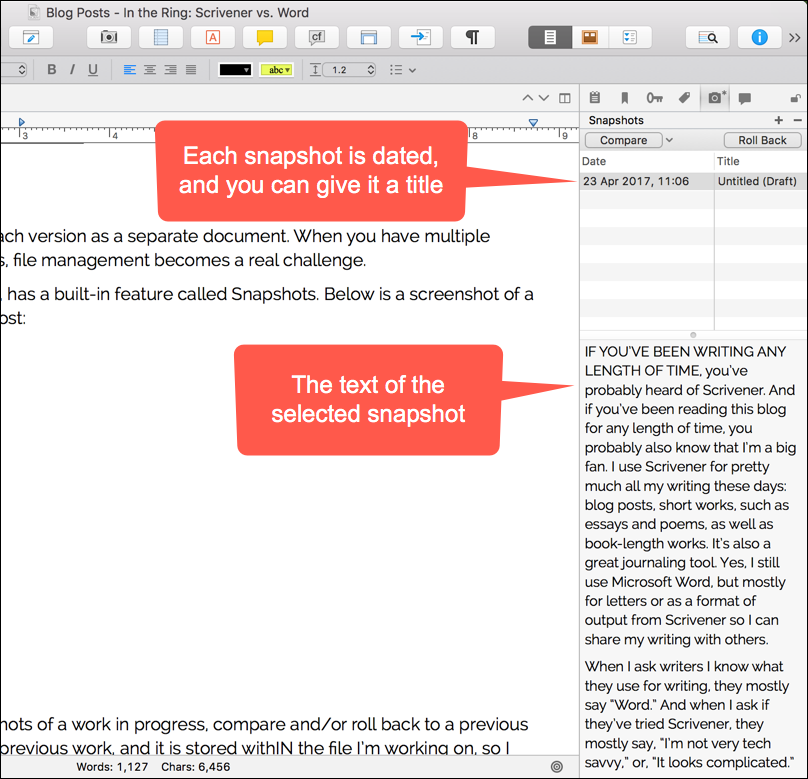808x779 pixels.
Task: Toggle the Inspector with blue info icon
Action: [x=760, y=37]
